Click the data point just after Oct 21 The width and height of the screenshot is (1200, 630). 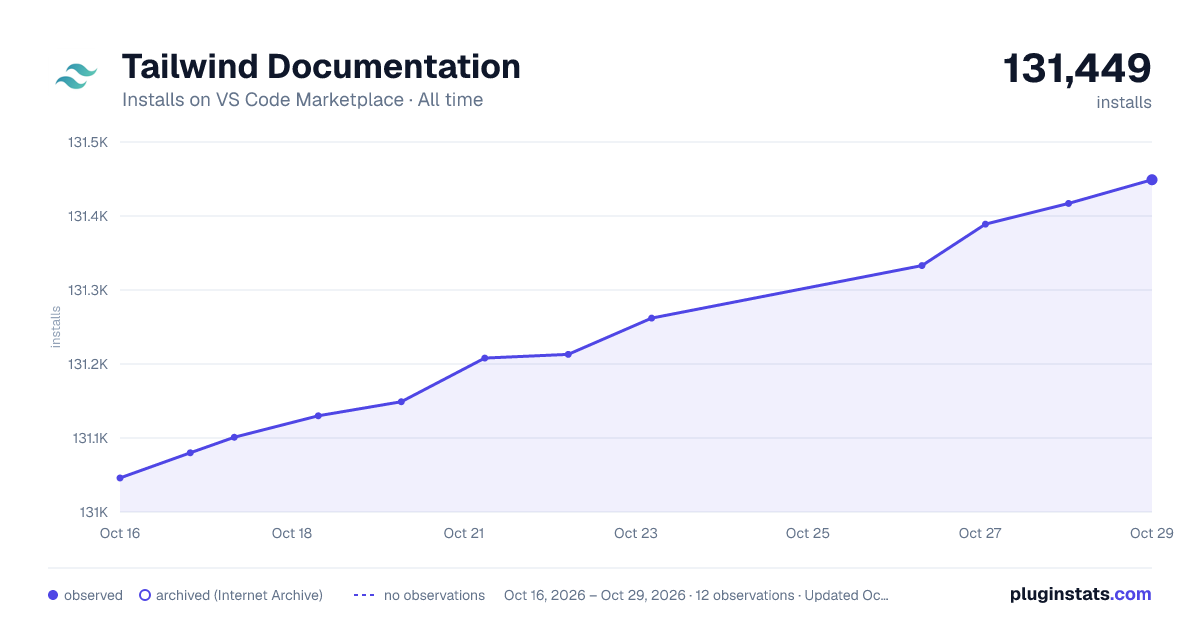coord(484,358)
